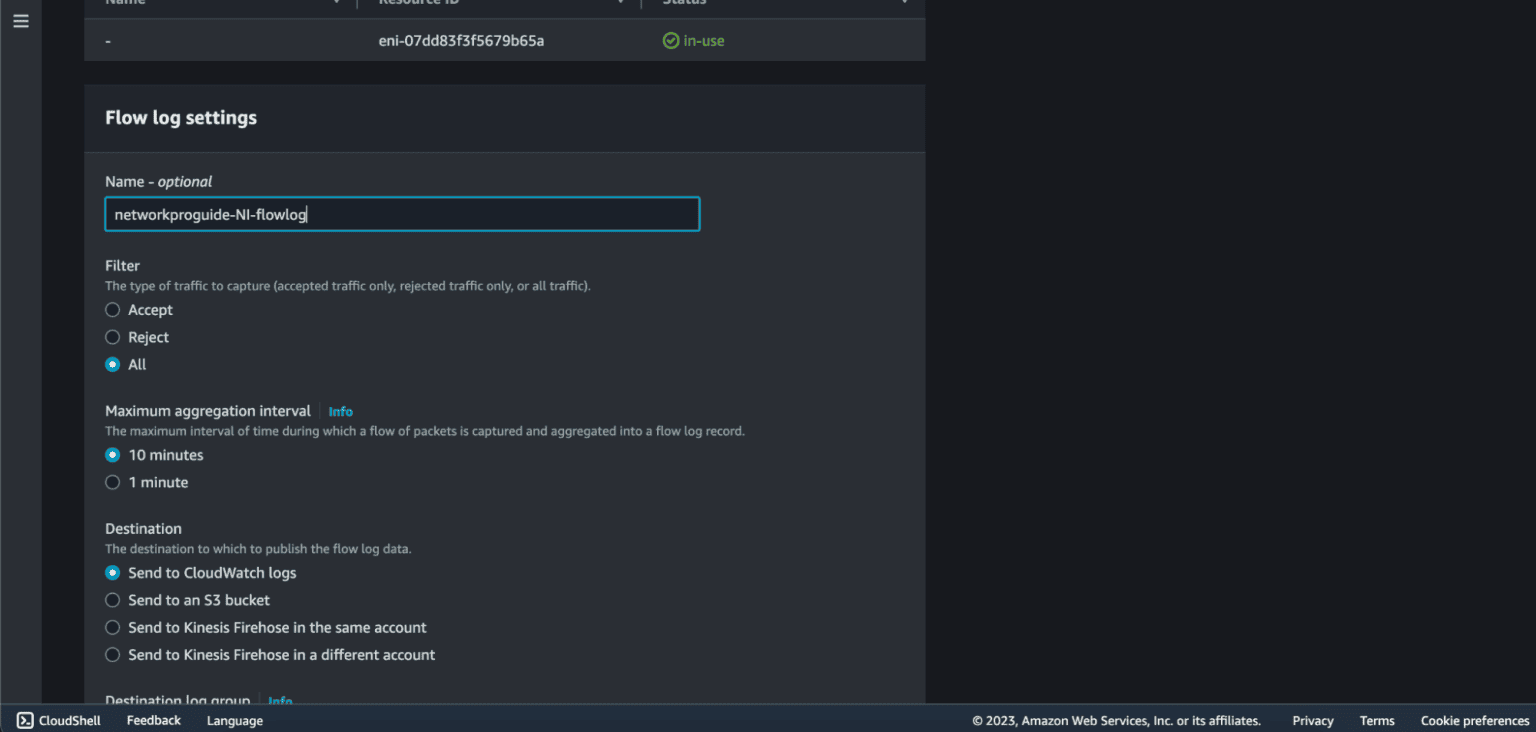Open Info next to Maximum aggregation interval
The height and width of the screenshot is (732, 1536).
340,412
